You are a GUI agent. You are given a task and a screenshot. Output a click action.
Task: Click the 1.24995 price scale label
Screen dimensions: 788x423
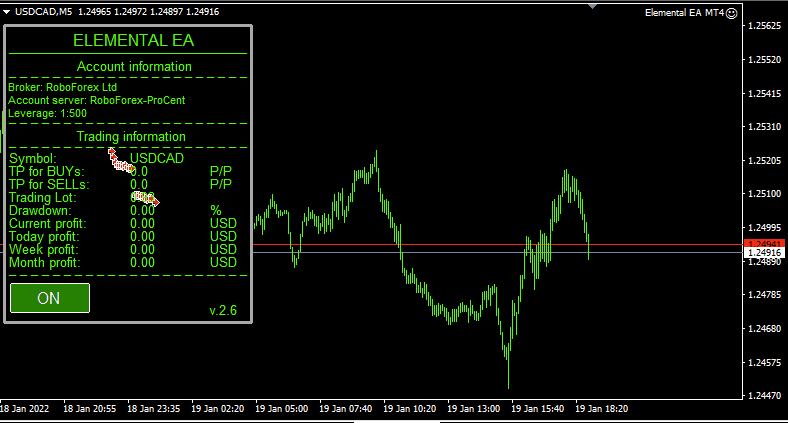764,228
